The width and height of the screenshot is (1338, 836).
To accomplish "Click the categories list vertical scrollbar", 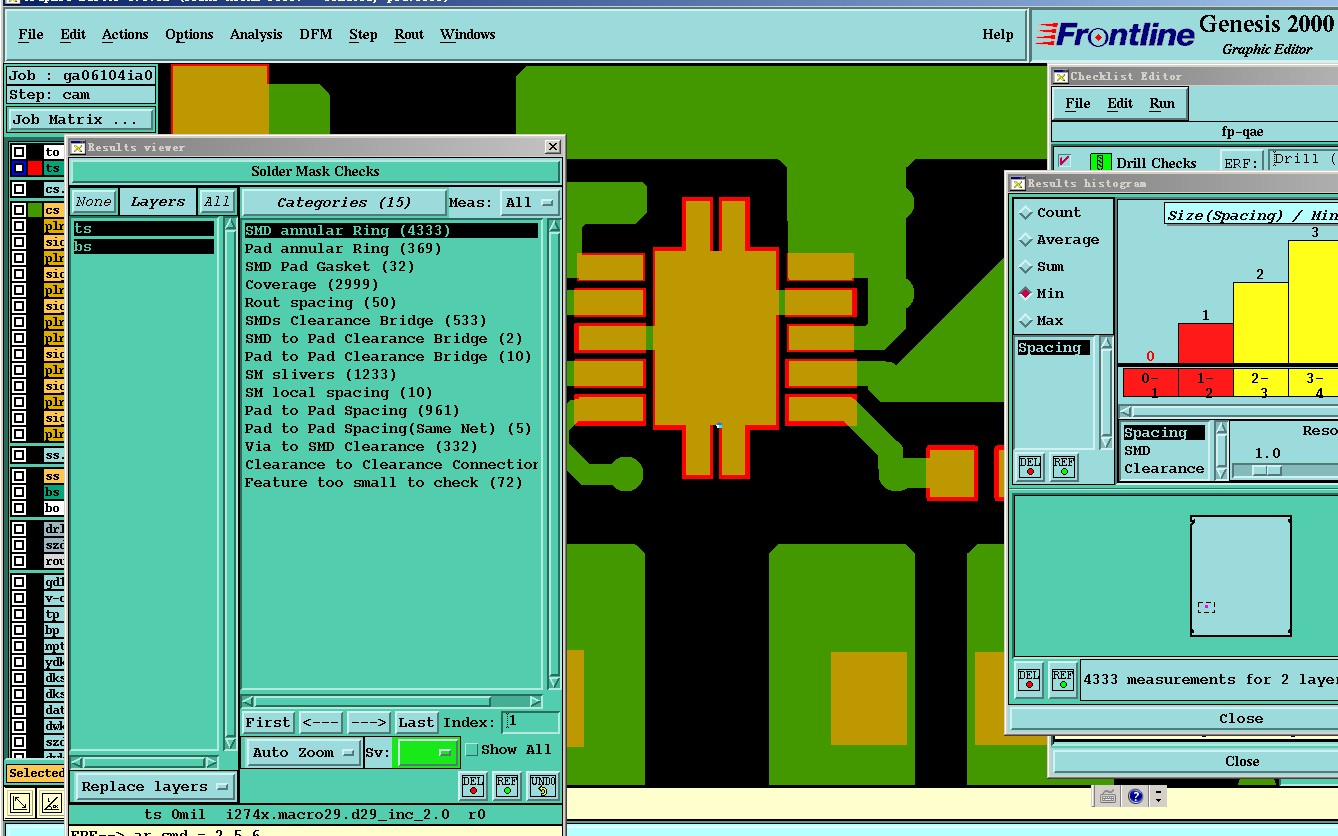I will pyautogui.click(x=555, y=454).
